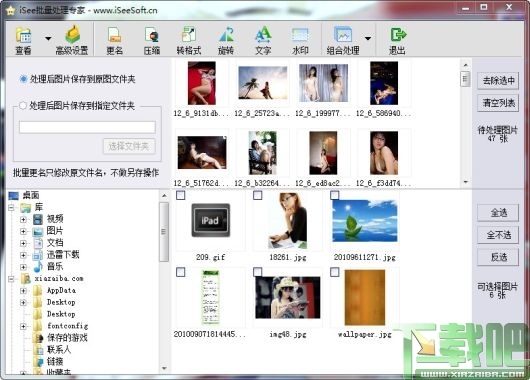Open 高级设置 advanced settings icon
The image size is (530, 380).
[72, 40]
